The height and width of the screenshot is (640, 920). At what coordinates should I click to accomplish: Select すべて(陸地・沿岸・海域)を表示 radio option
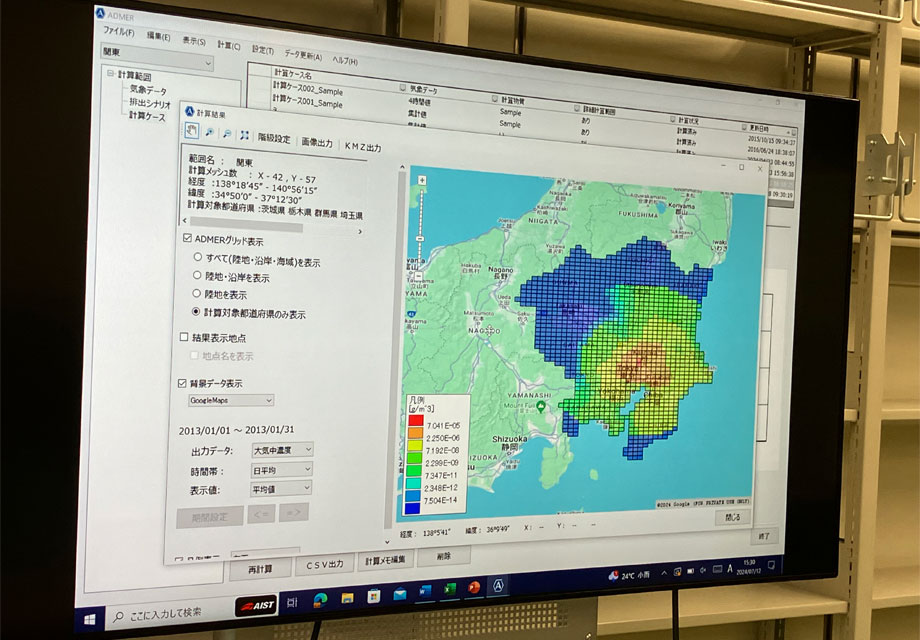[198, 257]
